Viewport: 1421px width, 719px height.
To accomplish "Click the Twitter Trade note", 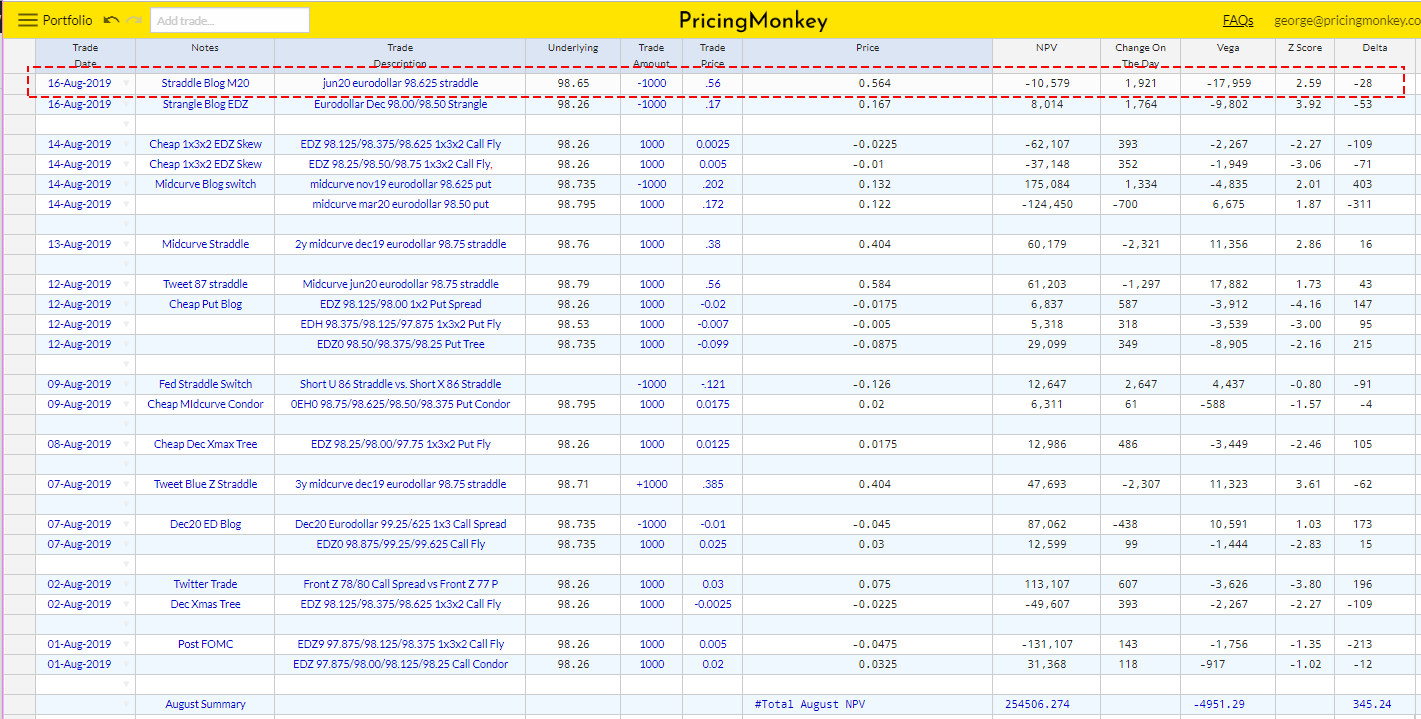I will [205, 584].
